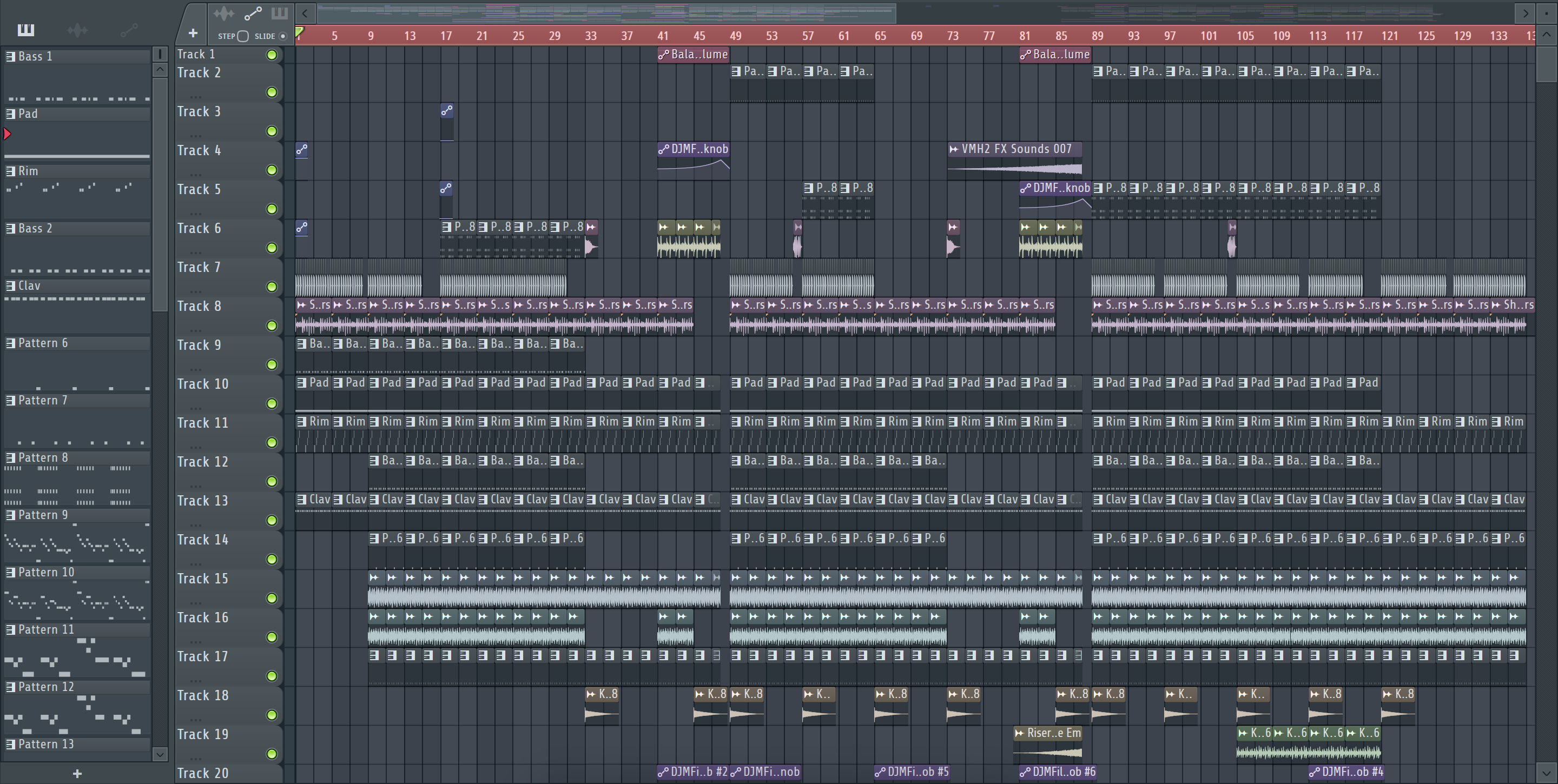Select the Track 2 header label
1558x784 pixels.
click(x=199, y=73)
